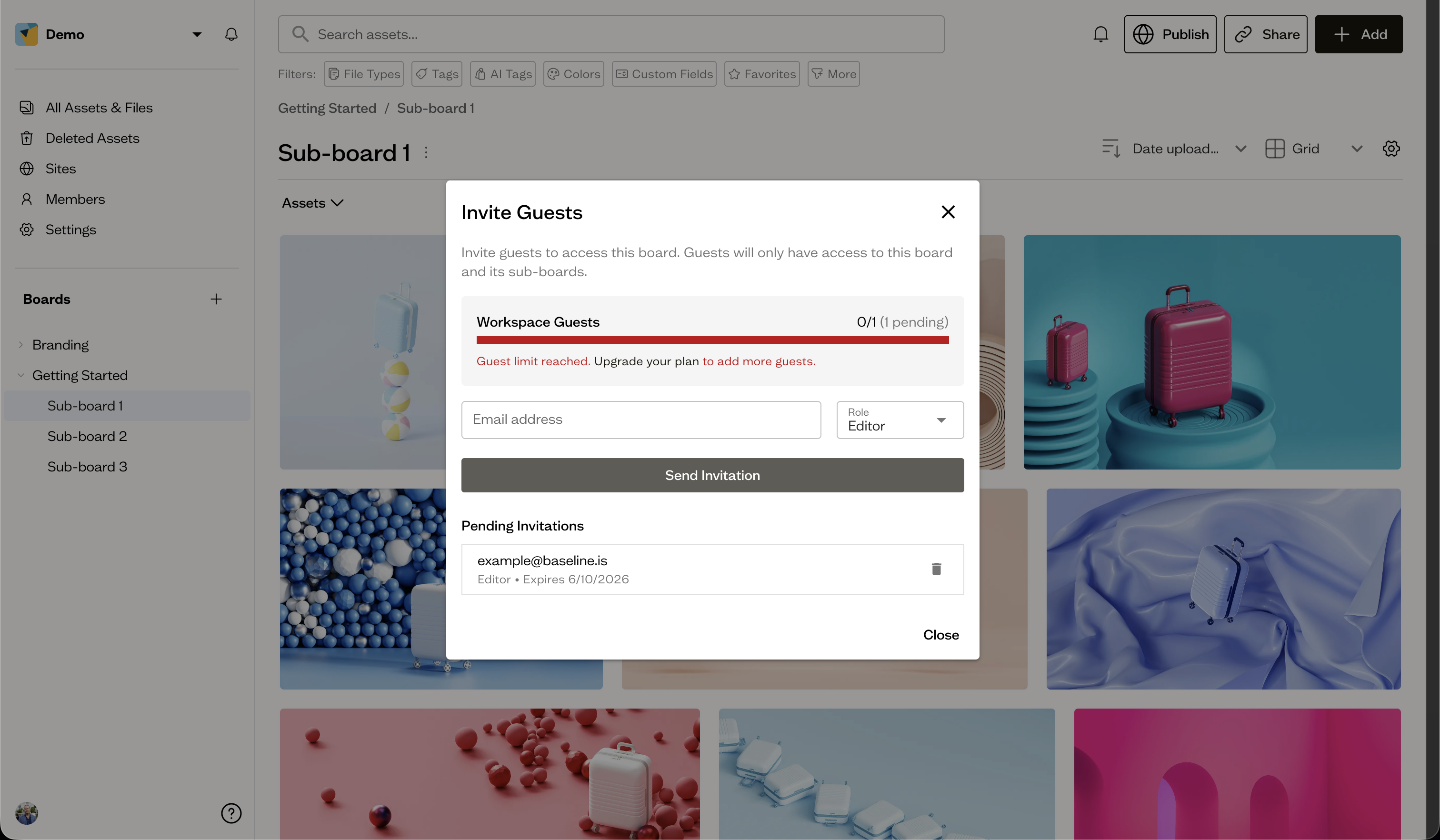The width and height of the screenshot is (1440, 840).
Task: Click the Demo workspace logo icon
Action: pos(26,34)
